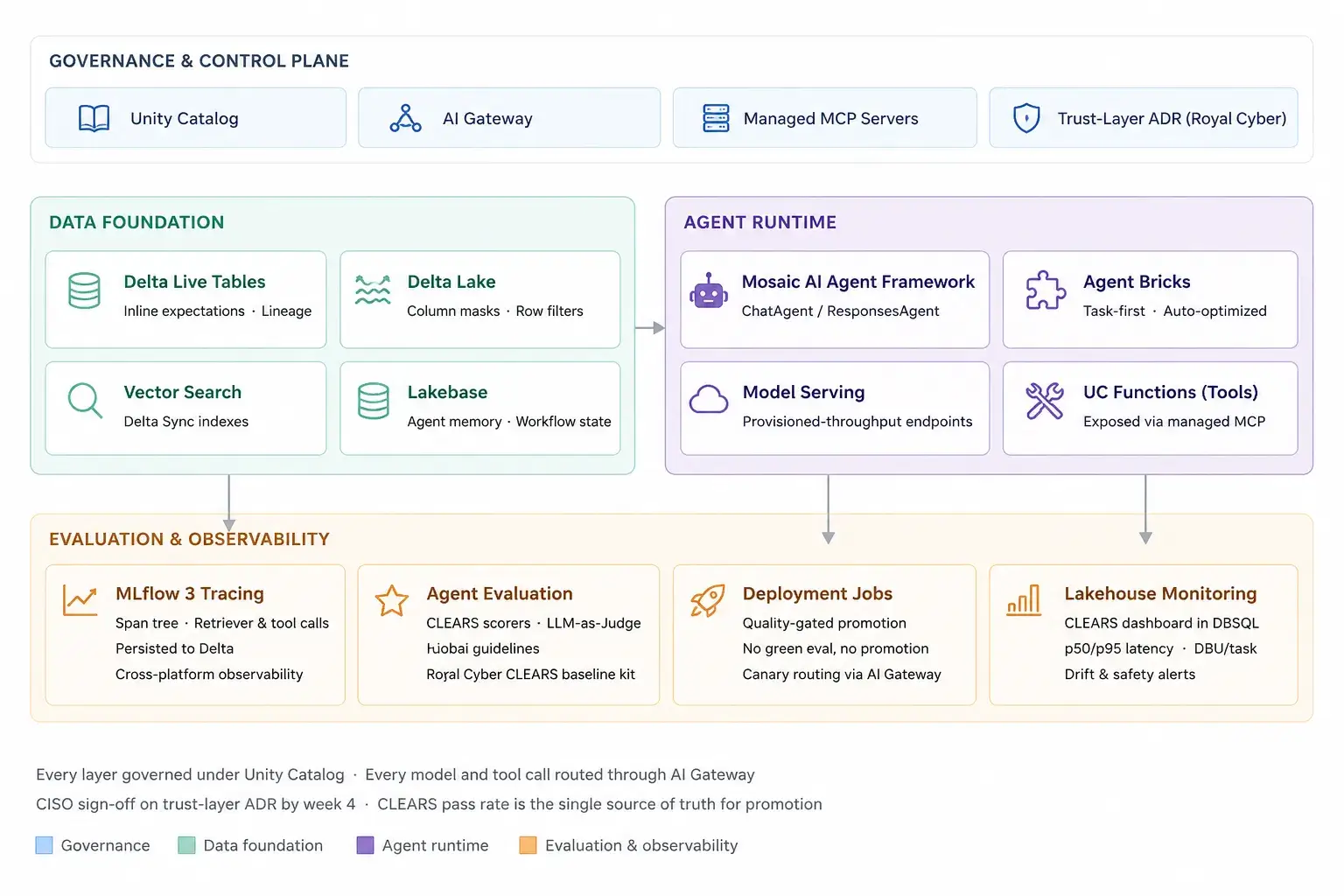Image resolution: width=1344 pixels, height=896 pixels.
Task: Select the Managed MCP Servers label
Action: click(831, 118)
